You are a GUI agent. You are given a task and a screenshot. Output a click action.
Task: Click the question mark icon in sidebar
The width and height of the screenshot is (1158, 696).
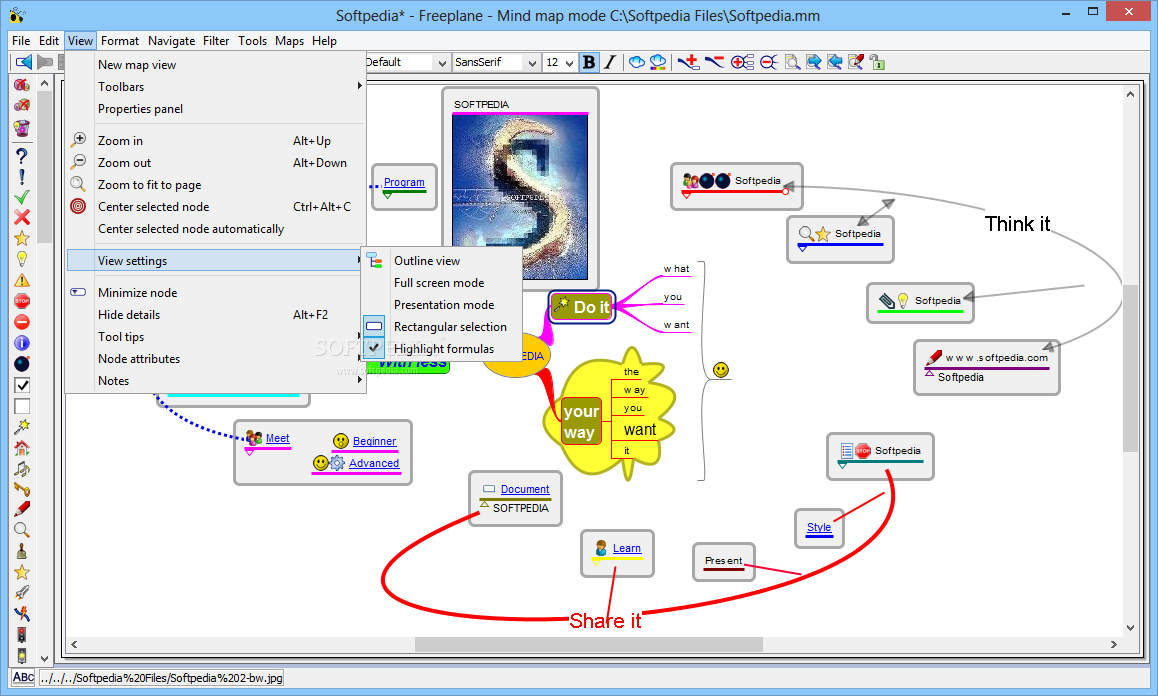tap(22, 156)
